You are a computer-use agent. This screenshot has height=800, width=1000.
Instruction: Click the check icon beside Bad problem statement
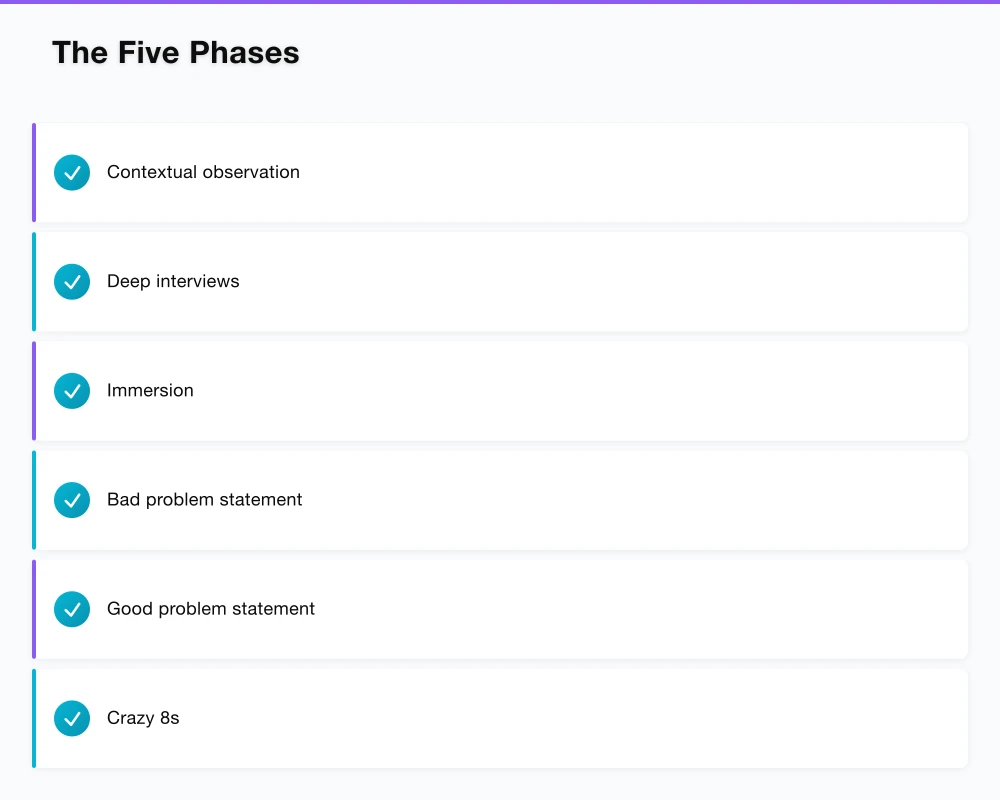[x=72, y=500]
